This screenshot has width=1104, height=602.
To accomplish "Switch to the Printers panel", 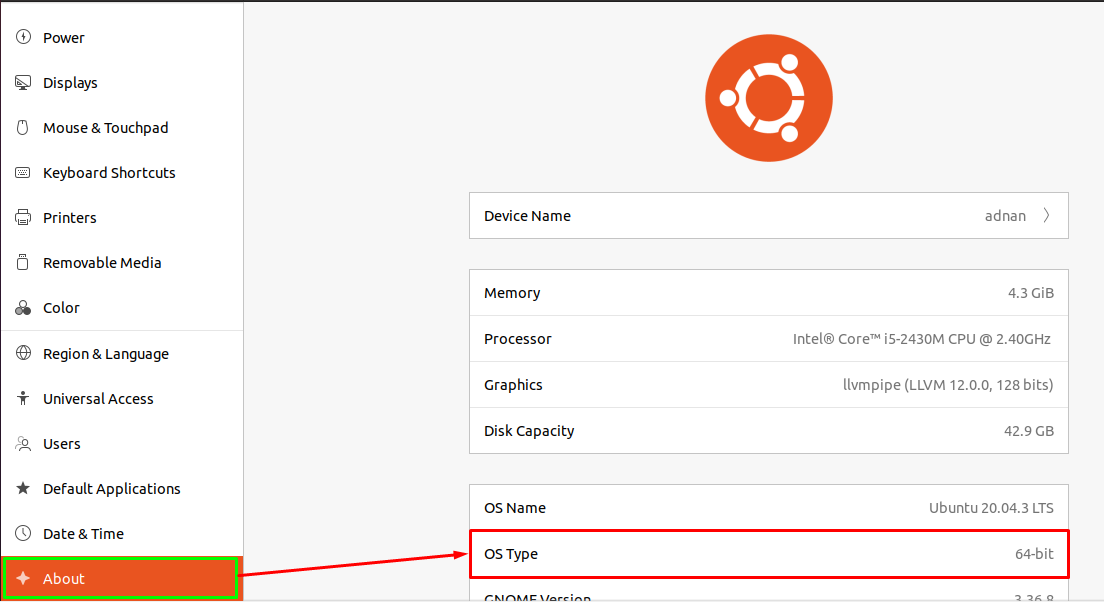I will (x=122, y=218).
